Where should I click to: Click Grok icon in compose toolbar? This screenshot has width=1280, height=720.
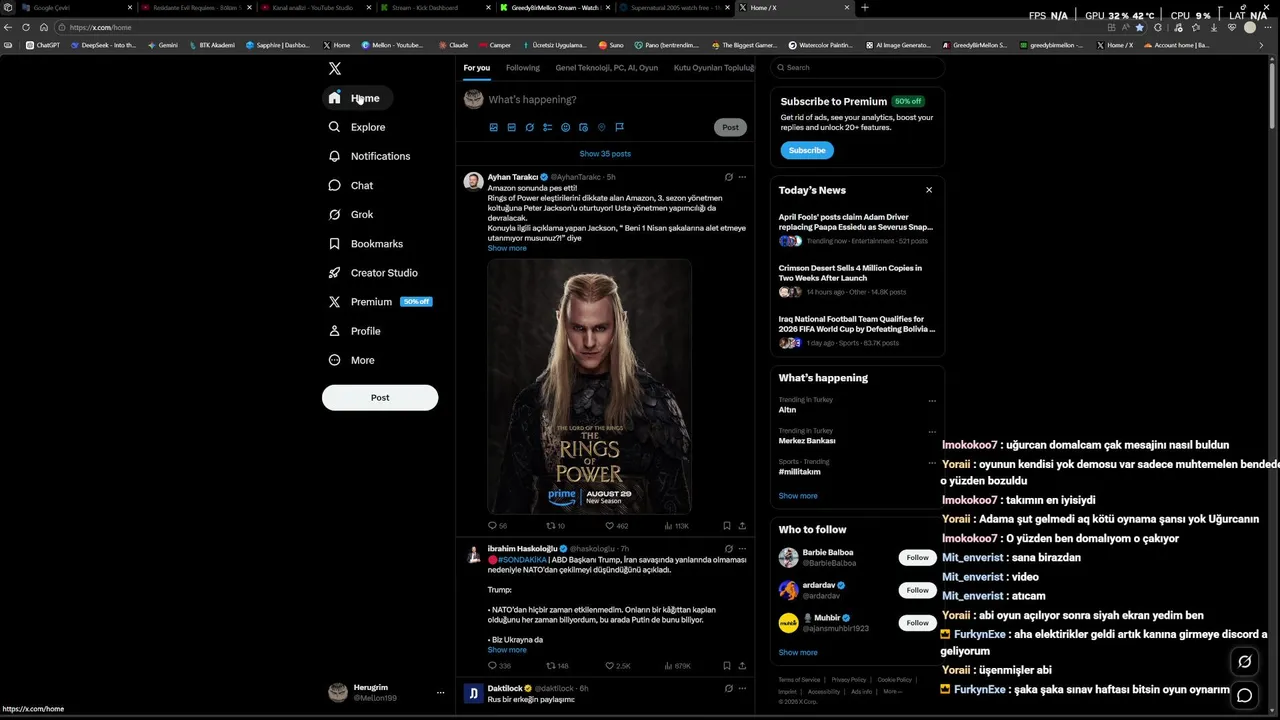[529, 127]
